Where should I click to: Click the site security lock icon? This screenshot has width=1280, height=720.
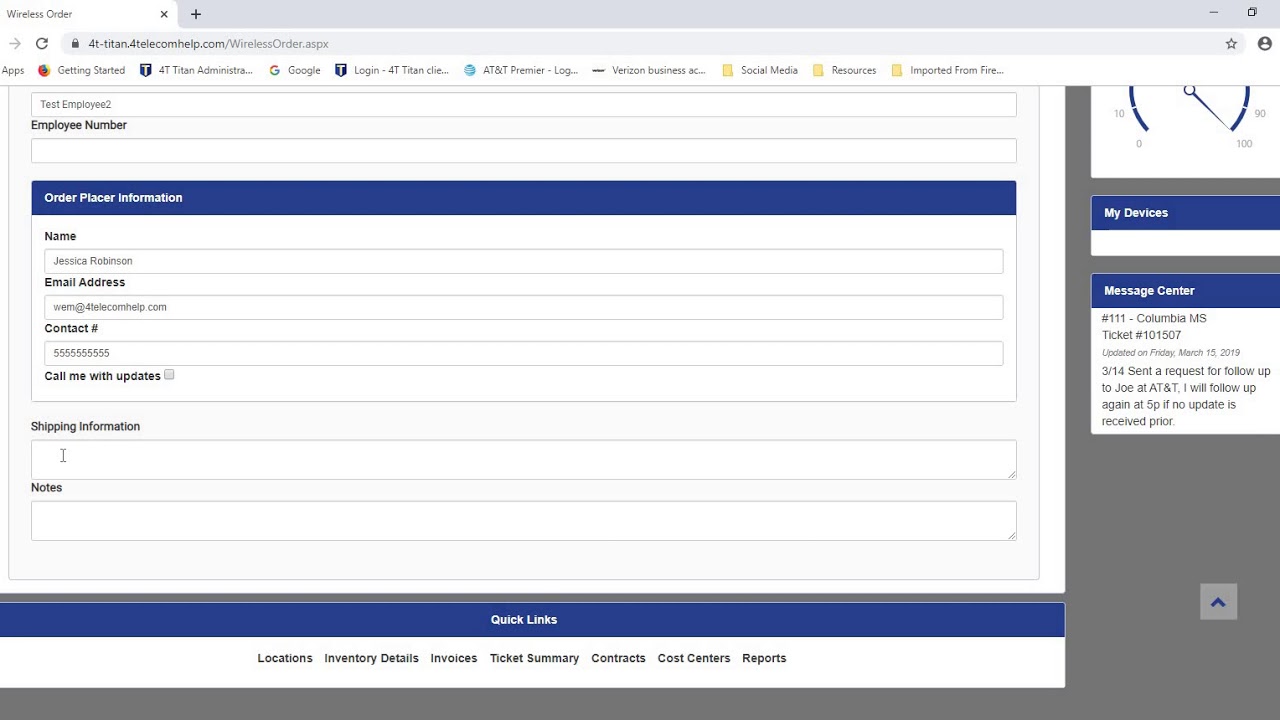(75, 44)
